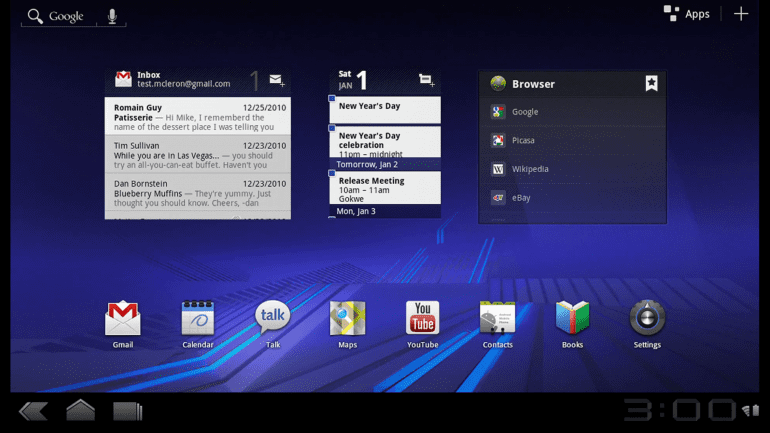Compose new mail in the Gmail widget
Viewport: 770px width, 433px height.
coord(277,80)
